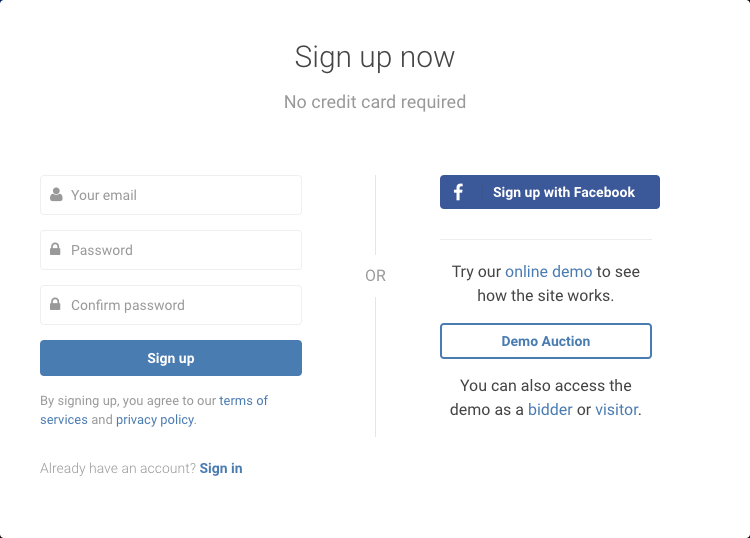This screenshot has height=538, width=750.
Task: Access the demo as a visitor
Action: click(x=617, y=410)
